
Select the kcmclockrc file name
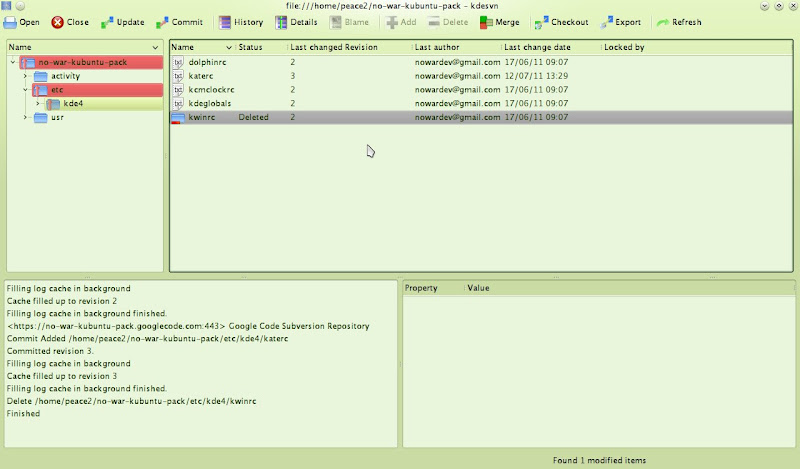(x=211, y=90)
